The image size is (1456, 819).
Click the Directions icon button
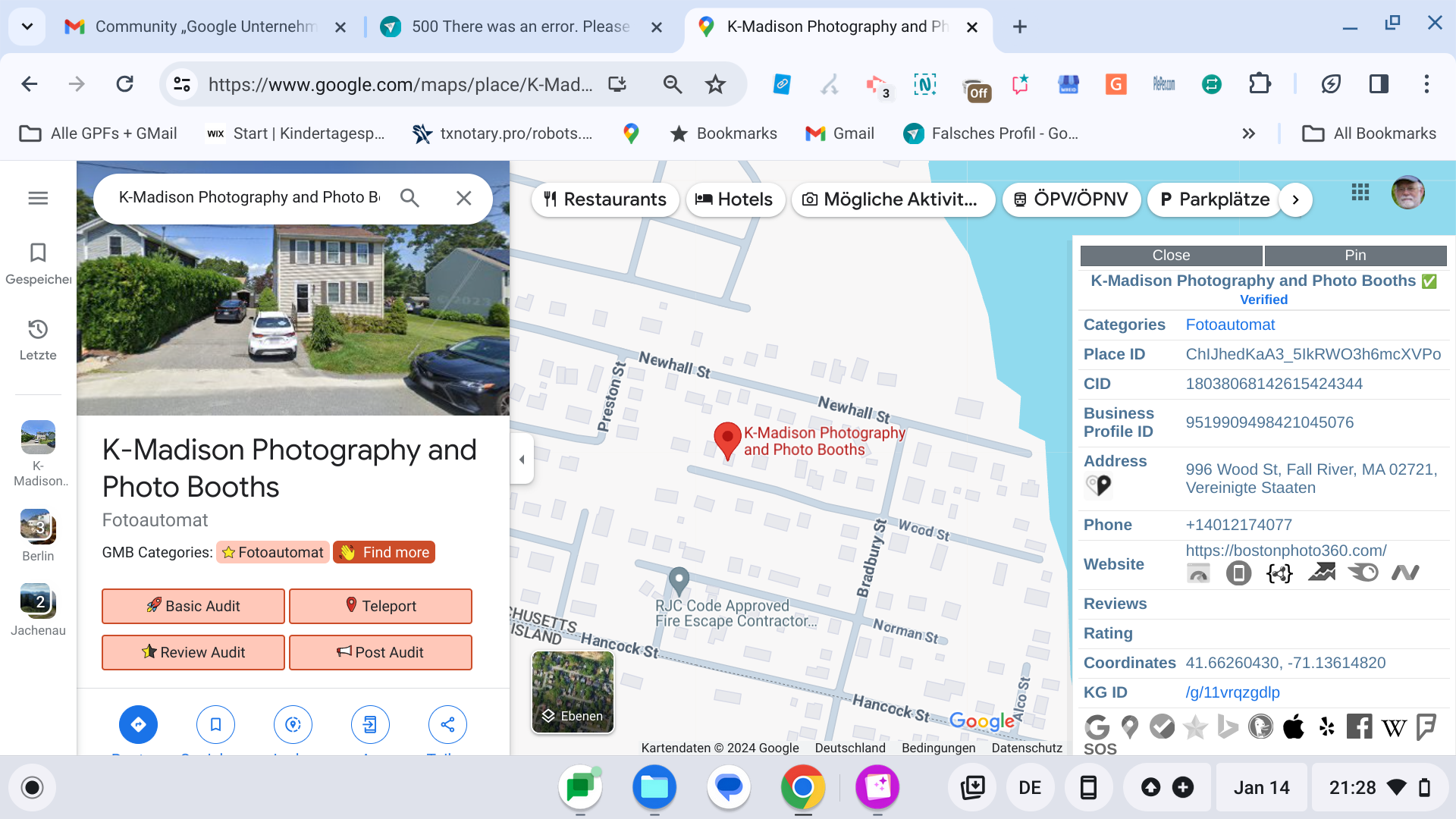pos(138,724)
